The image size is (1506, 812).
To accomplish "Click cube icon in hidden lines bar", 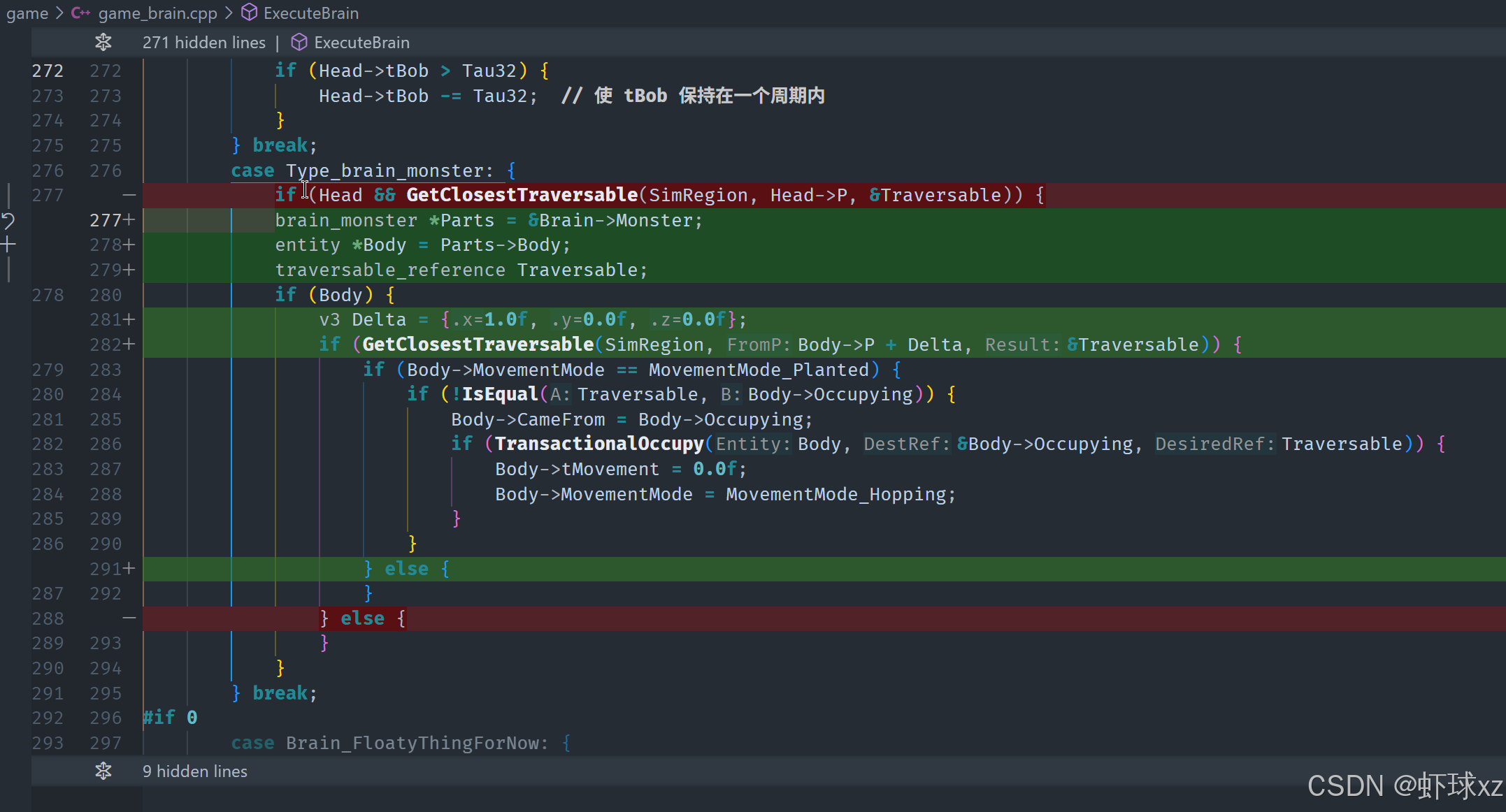I will (299, 43).
